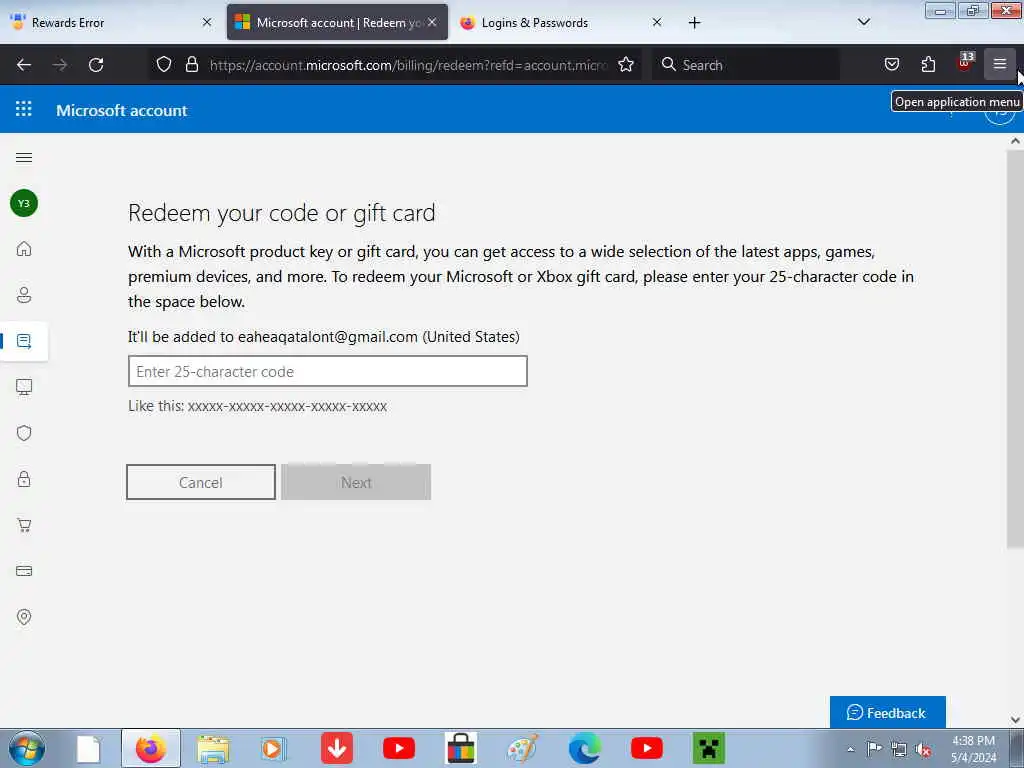
Task: Switch to the Logins & Passwords tab
Action: [560, 23]
